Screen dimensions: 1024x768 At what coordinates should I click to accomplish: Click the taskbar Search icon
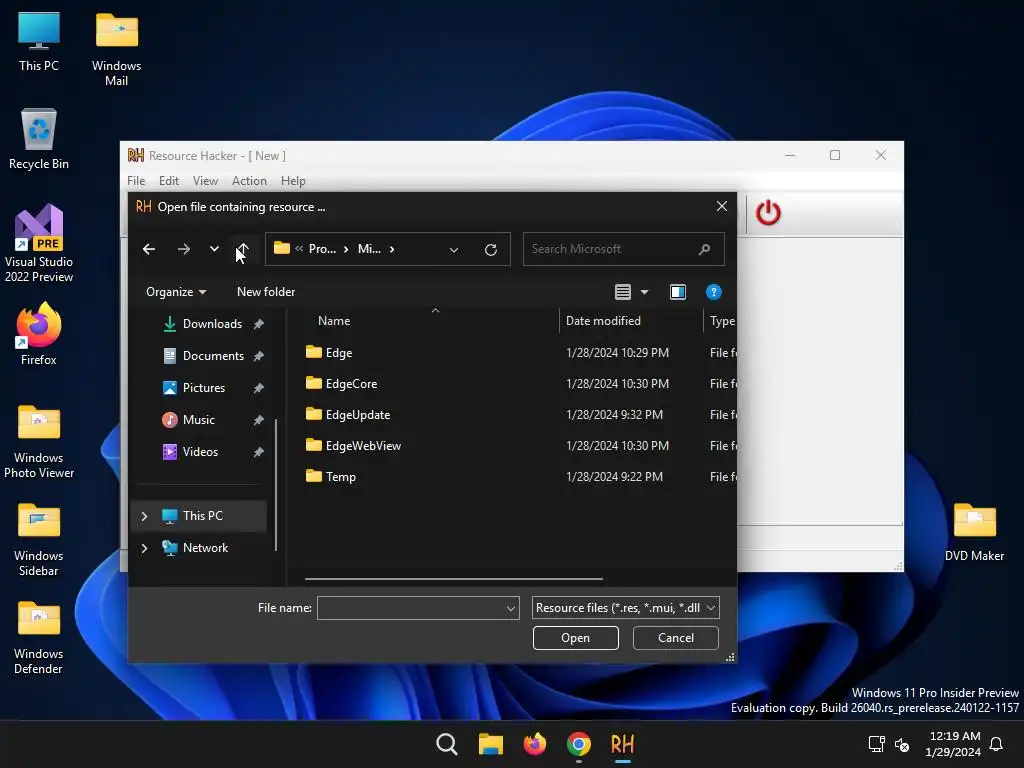point(447,744)
